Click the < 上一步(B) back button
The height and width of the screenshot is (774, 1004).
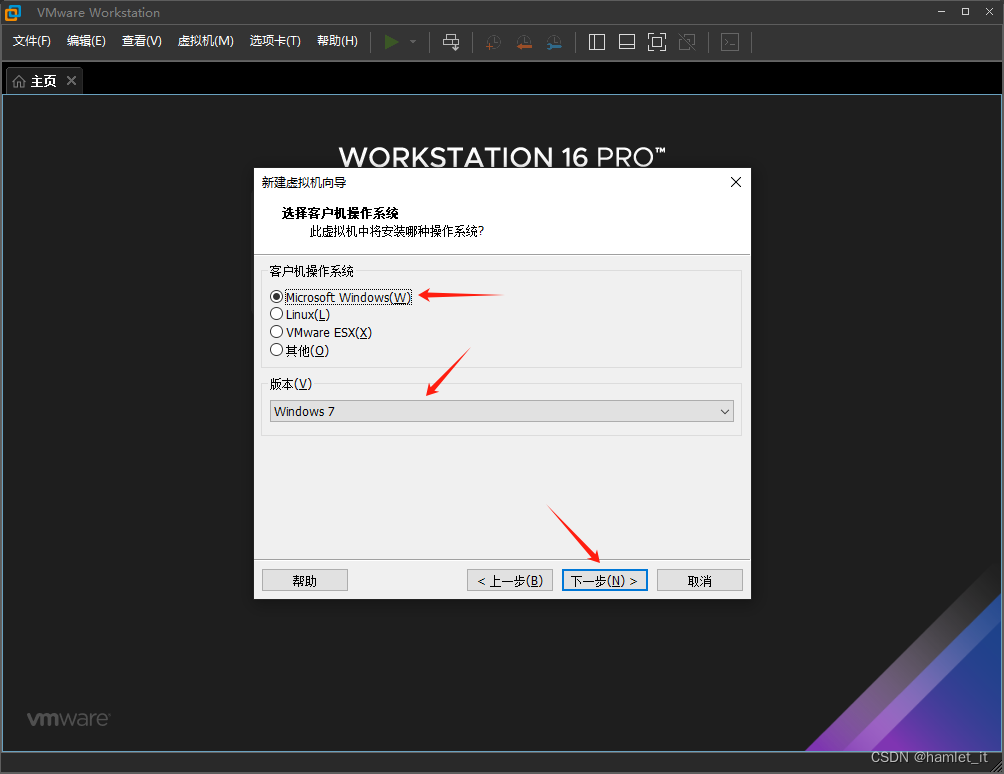[x=510, y=581]
